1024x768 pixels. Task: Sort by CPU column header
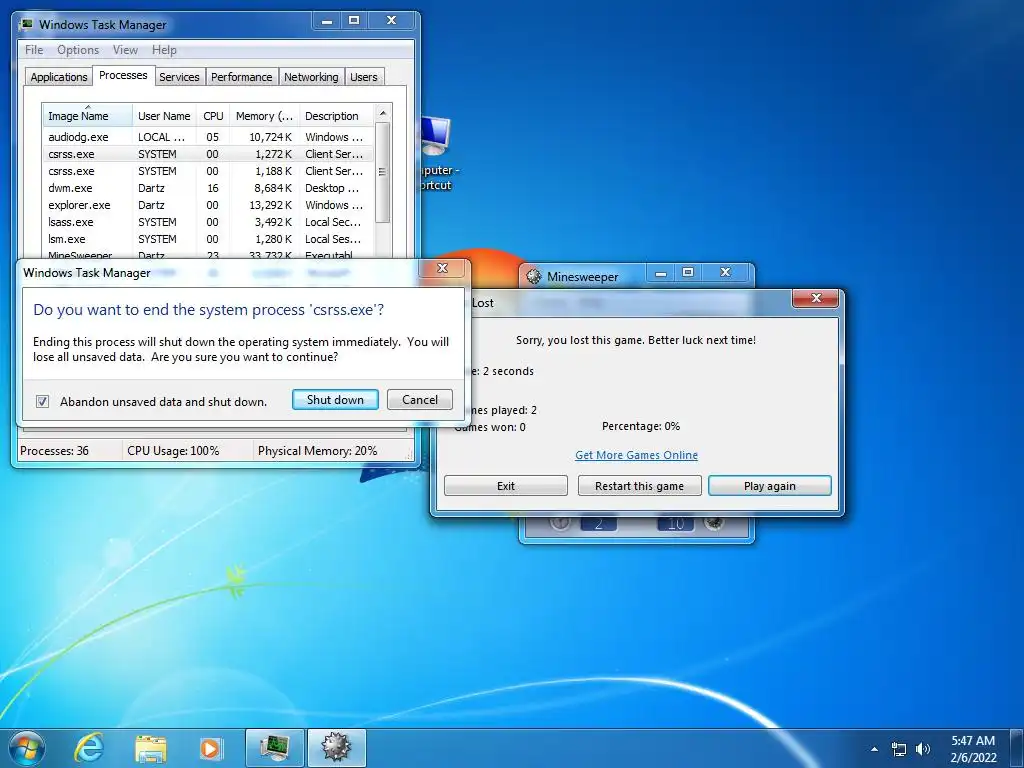(213, 116)
